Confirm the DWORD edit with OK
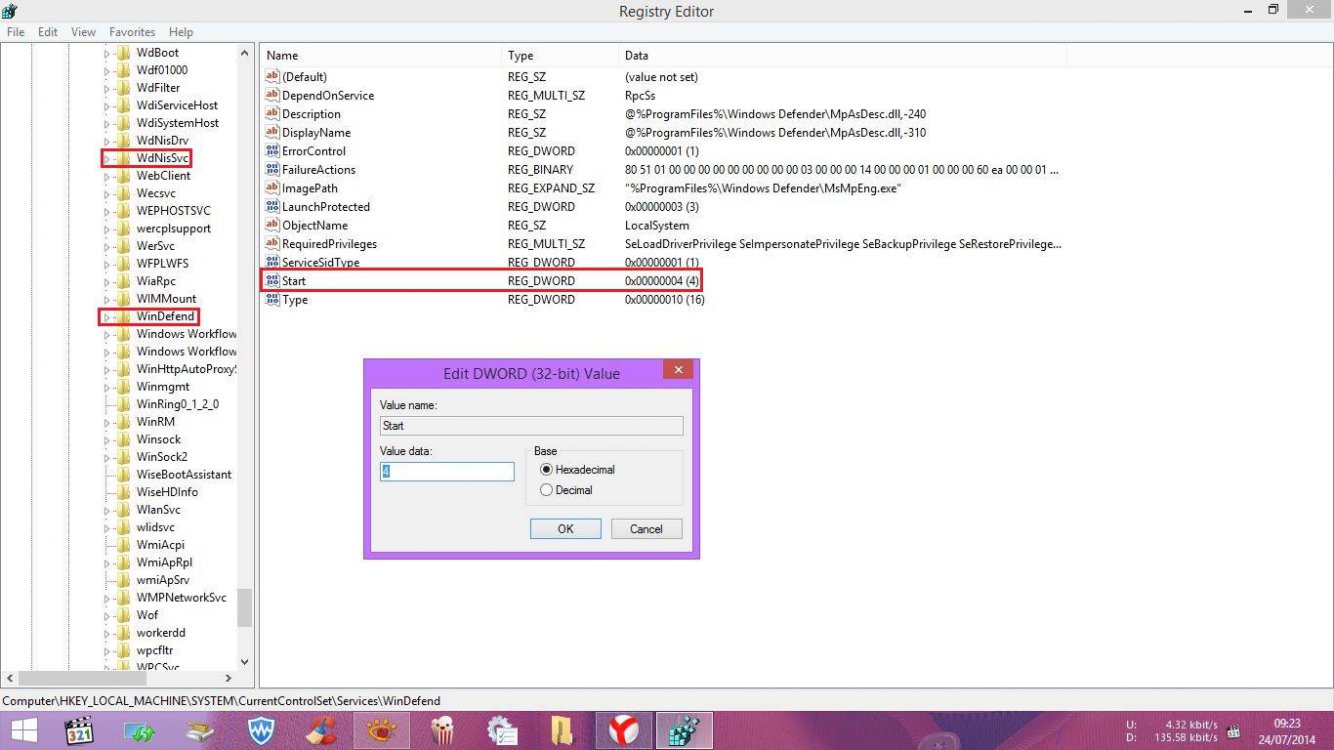This screenshot has height=750, width=1334. [565, 529]
